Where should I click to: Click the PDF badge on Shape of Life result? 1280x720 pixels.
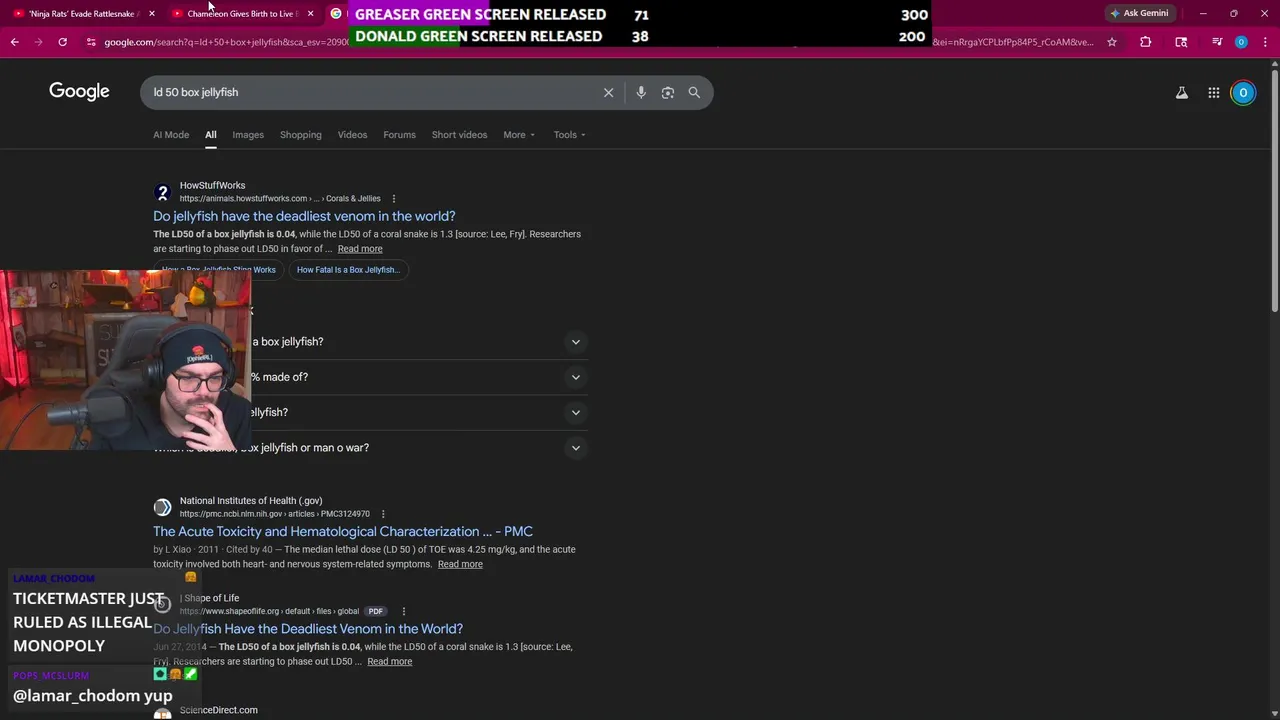pyautogui.click(x=375, y=611)
